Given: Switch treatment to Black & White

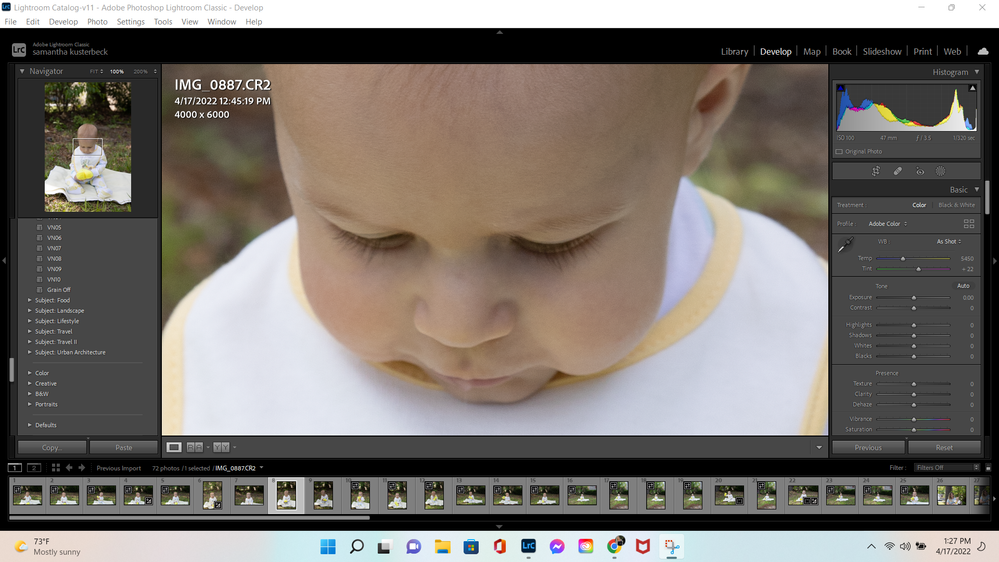Looking at the screenshot, I should point(956,205).
